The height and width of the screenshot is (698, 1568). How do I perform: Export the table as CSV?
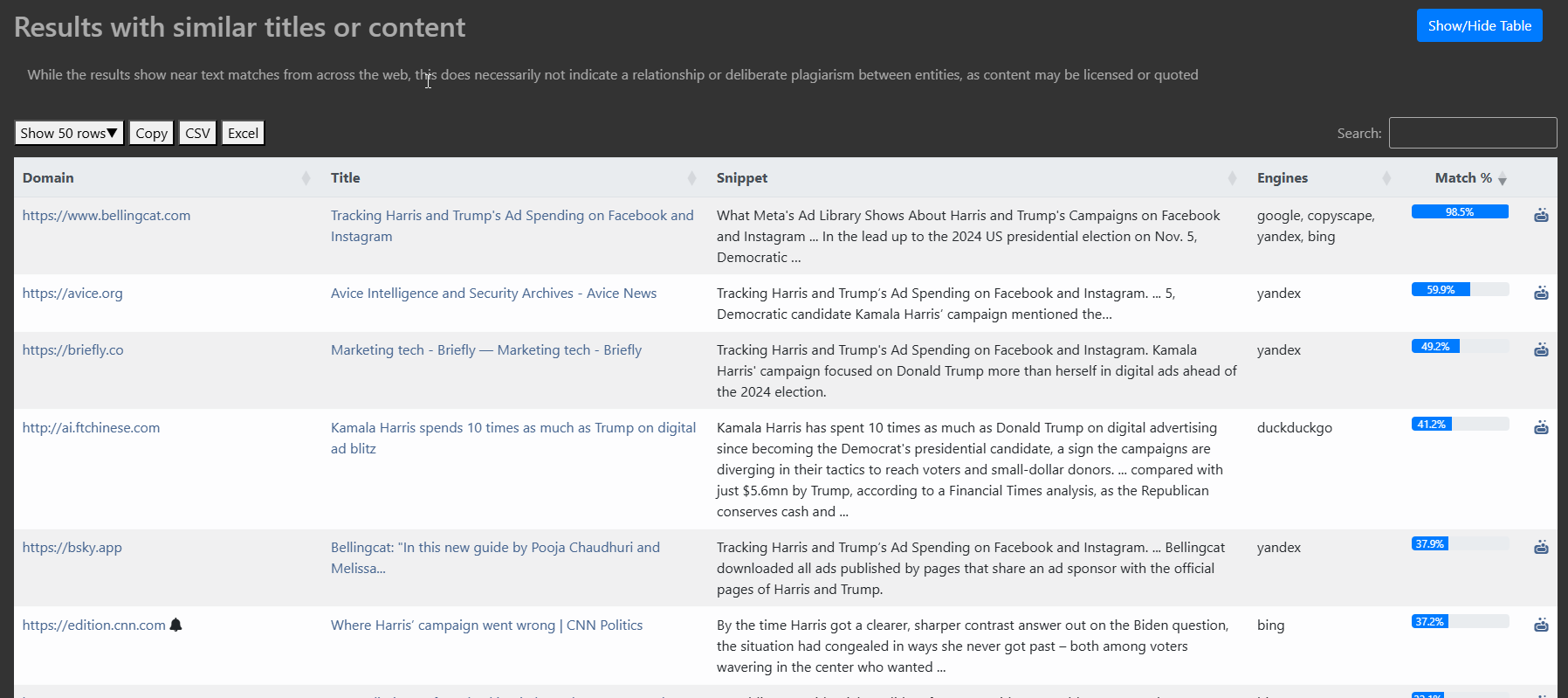tap(197, 133)
